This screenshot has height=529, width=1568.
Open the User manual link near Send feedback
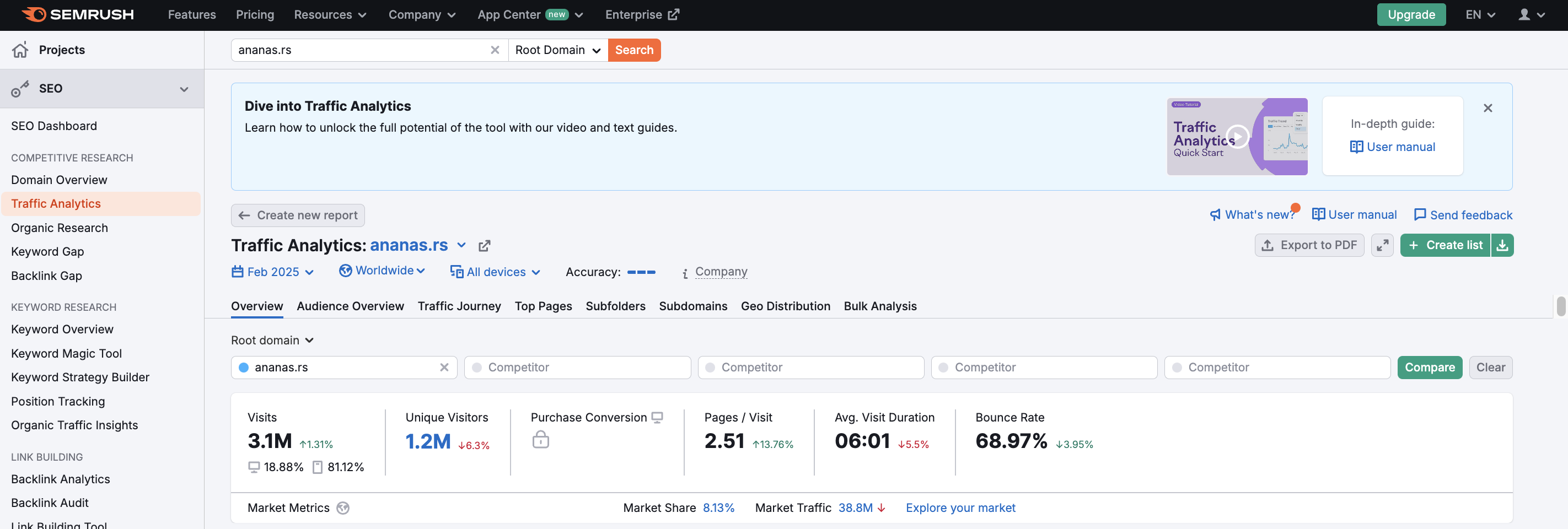[1354, 215]
